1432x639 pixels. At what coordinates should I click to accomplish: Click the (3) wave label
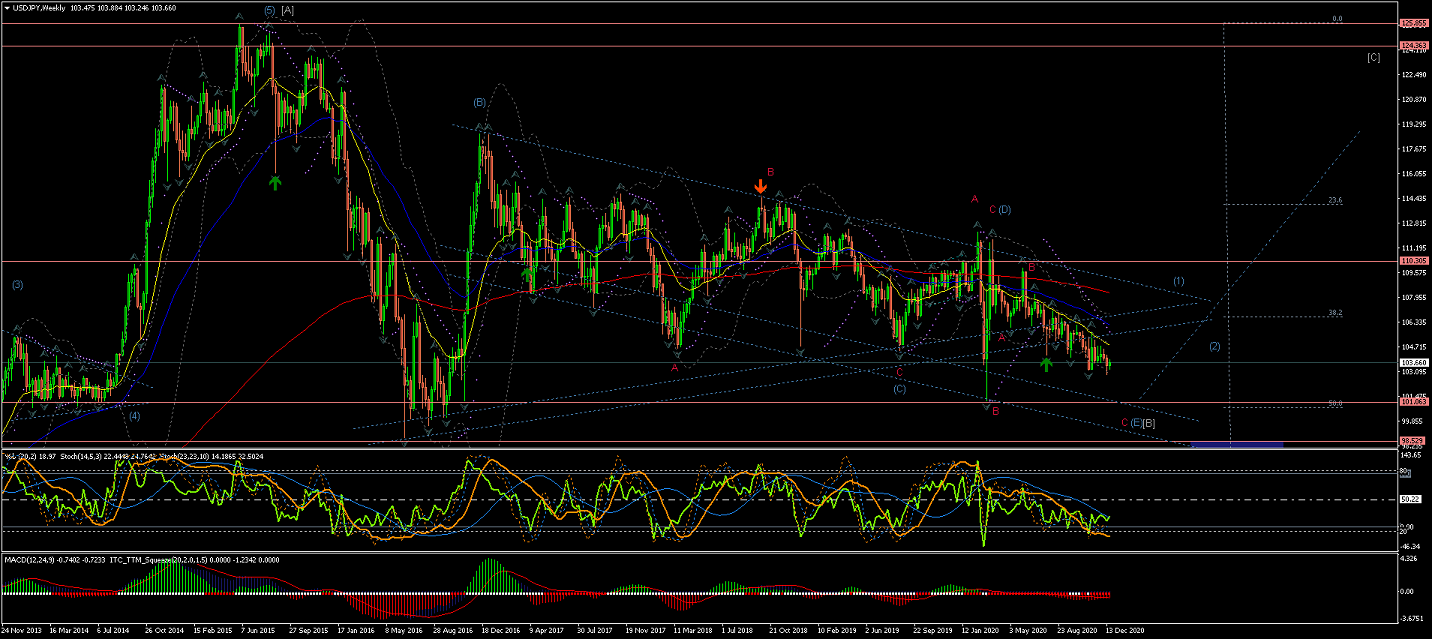point(18,285)
